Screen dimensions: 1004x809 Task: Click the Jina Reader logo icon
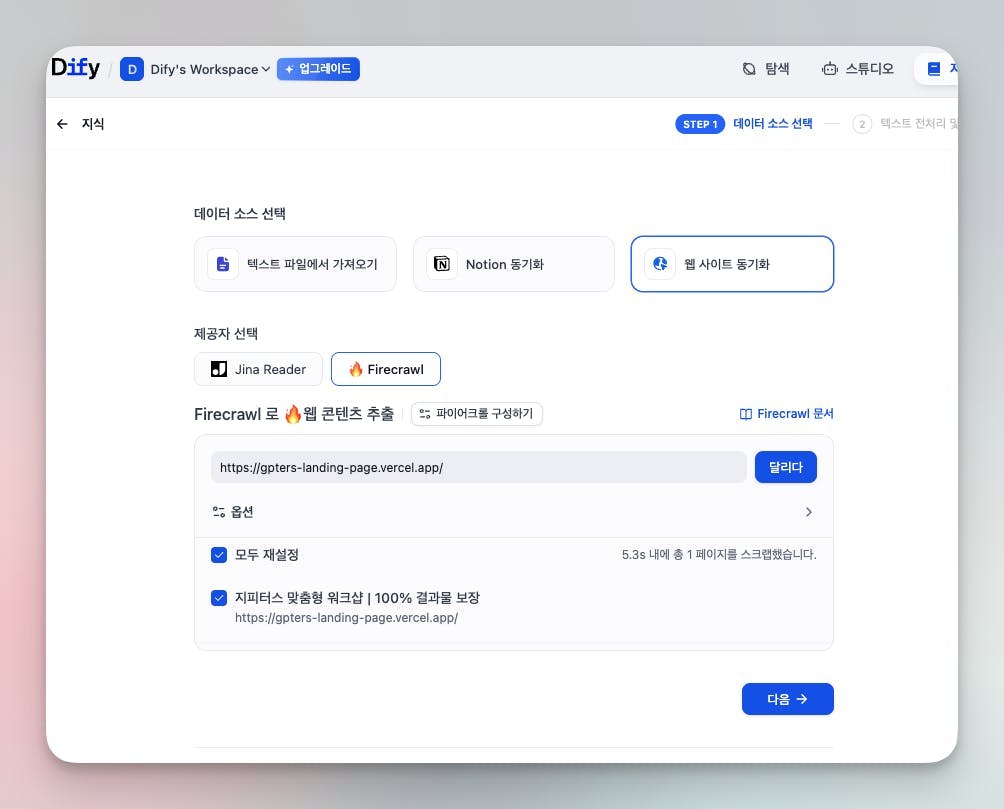pyautogui.click(x=219, y=369)
